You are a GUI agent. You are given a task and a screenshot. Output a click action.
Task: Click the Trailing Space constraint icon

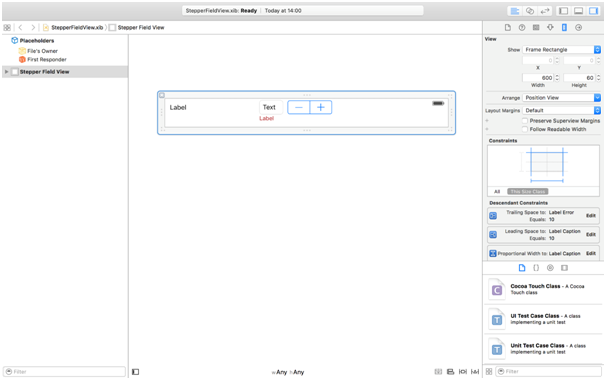(x=493, y=216)
